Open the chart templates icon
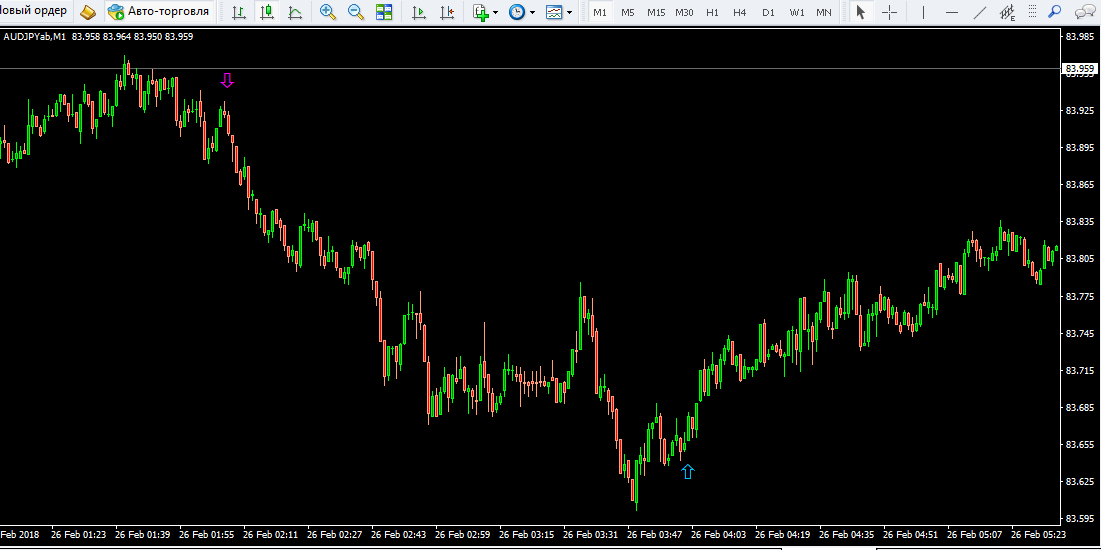This screenshot has width=1101, height=550. pyautogui.click(x=554, y=12)
